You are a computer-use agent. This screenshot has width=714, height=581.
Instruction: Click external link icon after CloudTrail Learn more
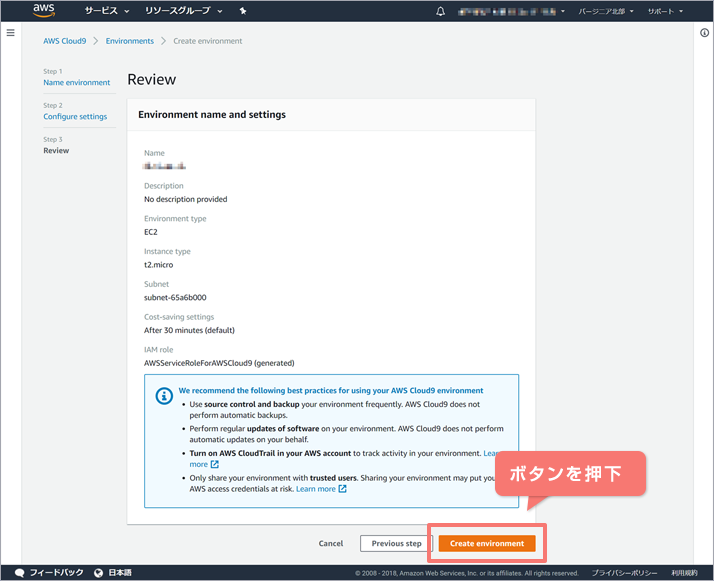pyautogui.click(x=215, y=464)
